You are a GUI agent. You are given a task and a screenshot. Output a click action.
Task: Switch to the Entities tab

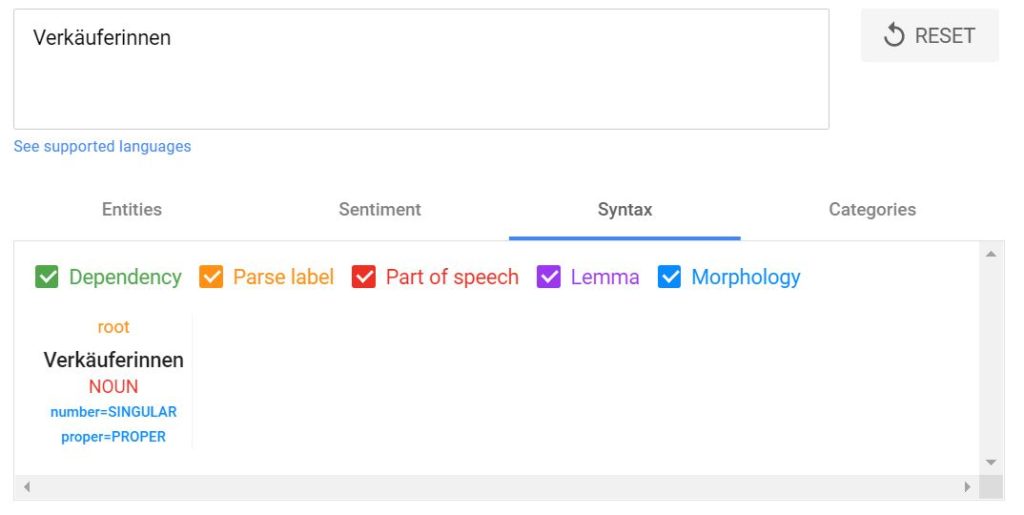click(132, 210)
